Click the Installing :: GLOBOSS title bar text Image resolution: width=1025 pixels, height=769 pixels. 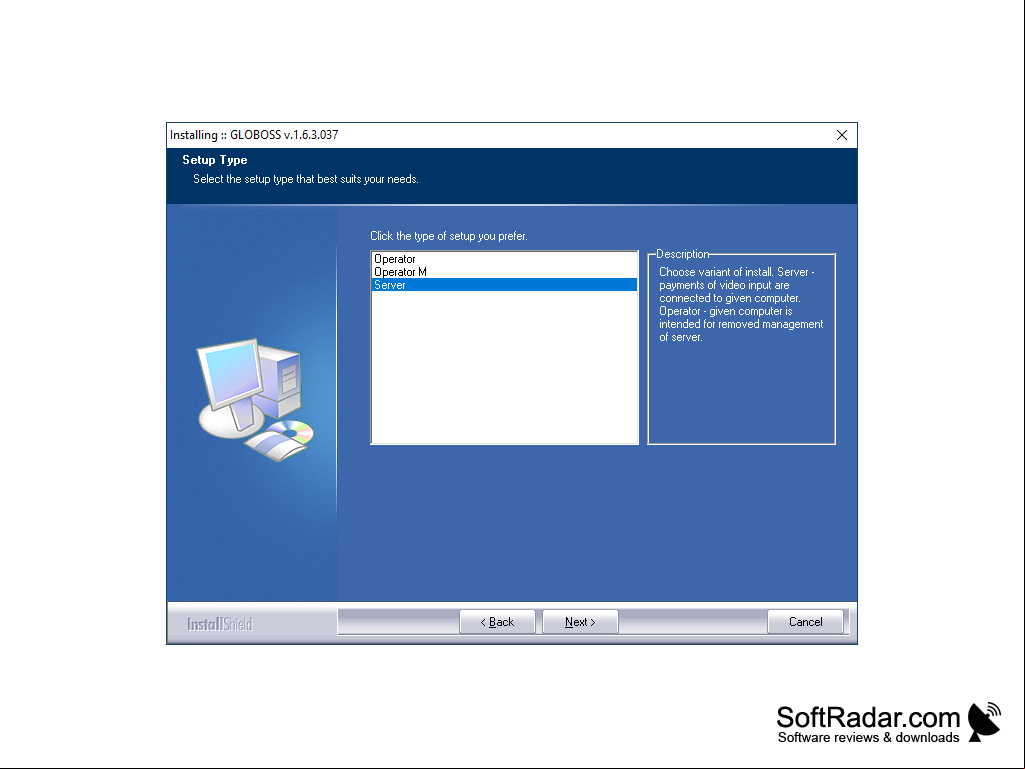[x=254, y=135]
